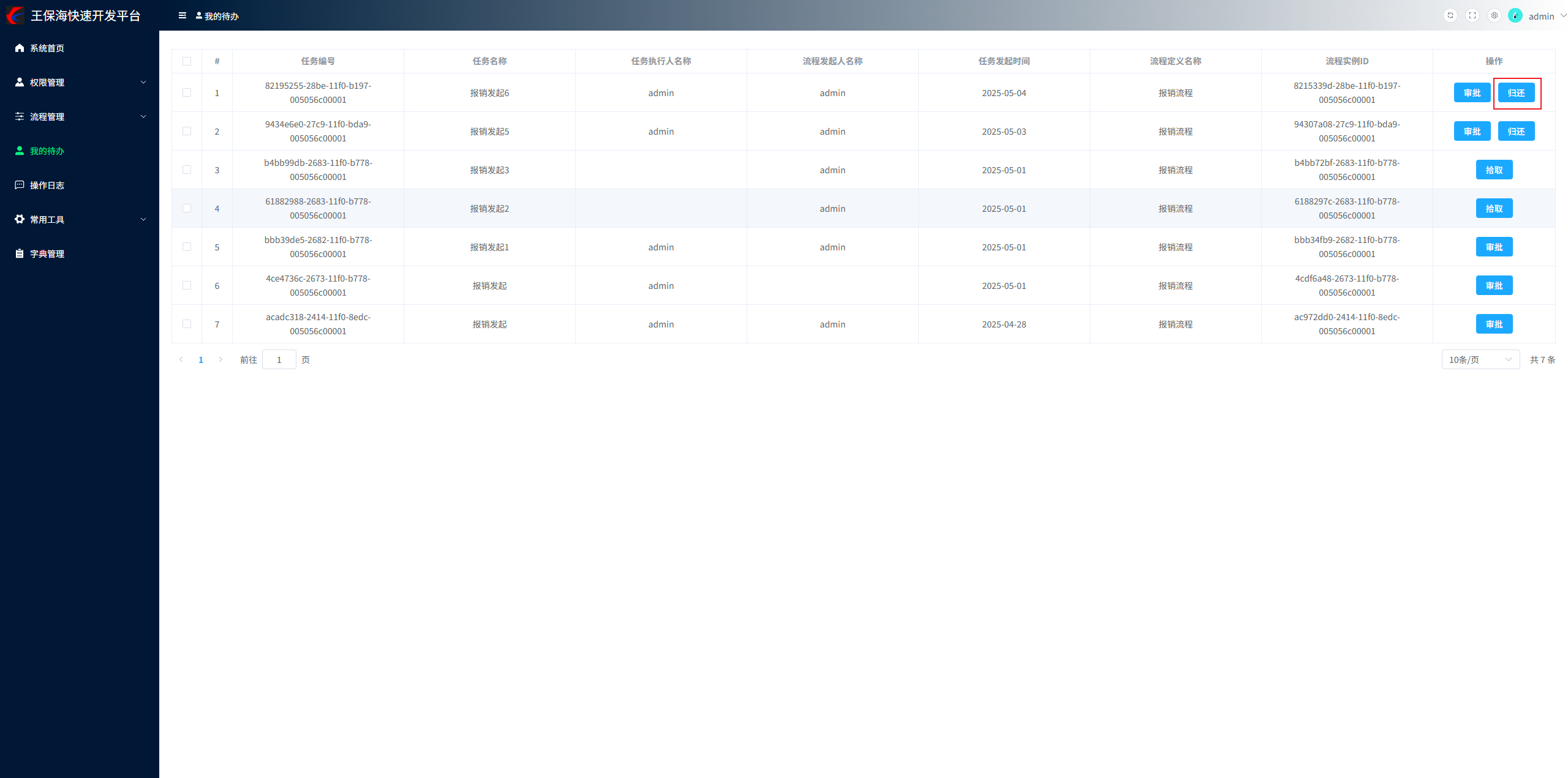Open the 10条/页 page size dropdown

(x=1480, y=359)
